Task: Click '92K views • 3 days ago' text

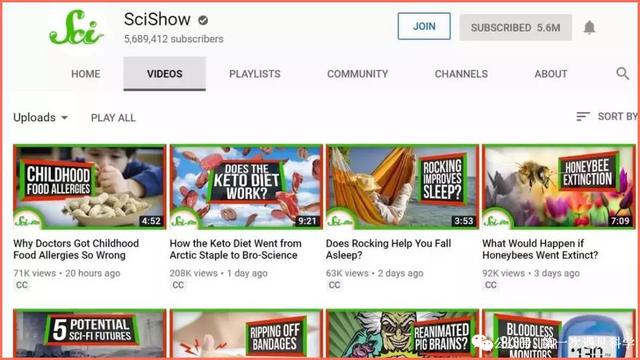Action: (531, 273)
